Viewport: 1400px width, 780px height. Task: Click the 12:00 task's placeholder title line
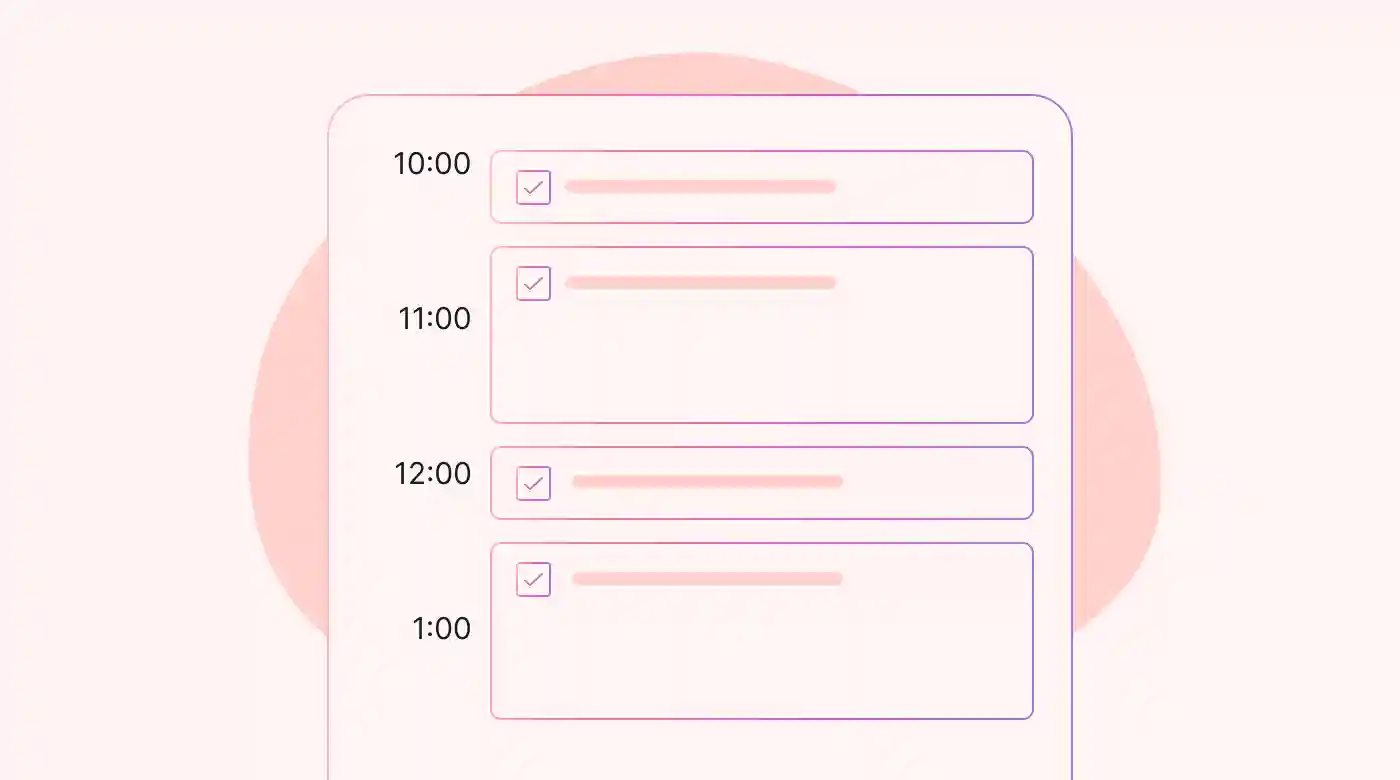pos(707,481)
